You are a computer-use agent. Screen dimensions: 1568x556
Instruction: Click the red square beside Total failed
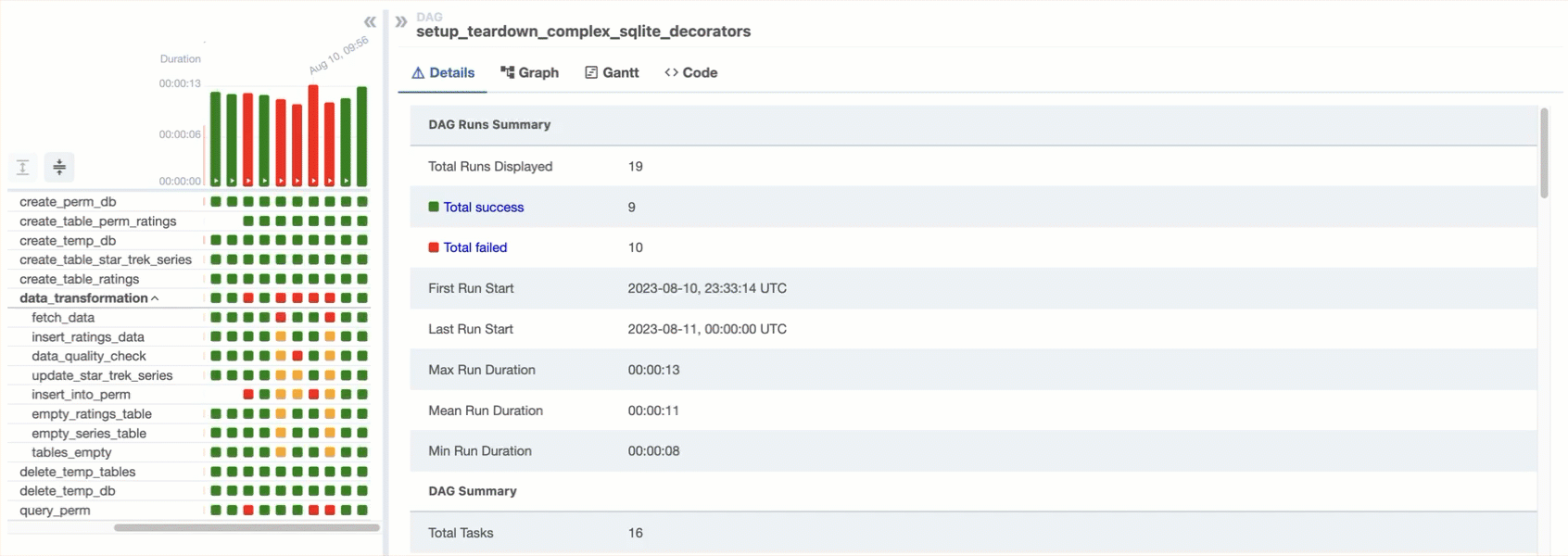434,247
